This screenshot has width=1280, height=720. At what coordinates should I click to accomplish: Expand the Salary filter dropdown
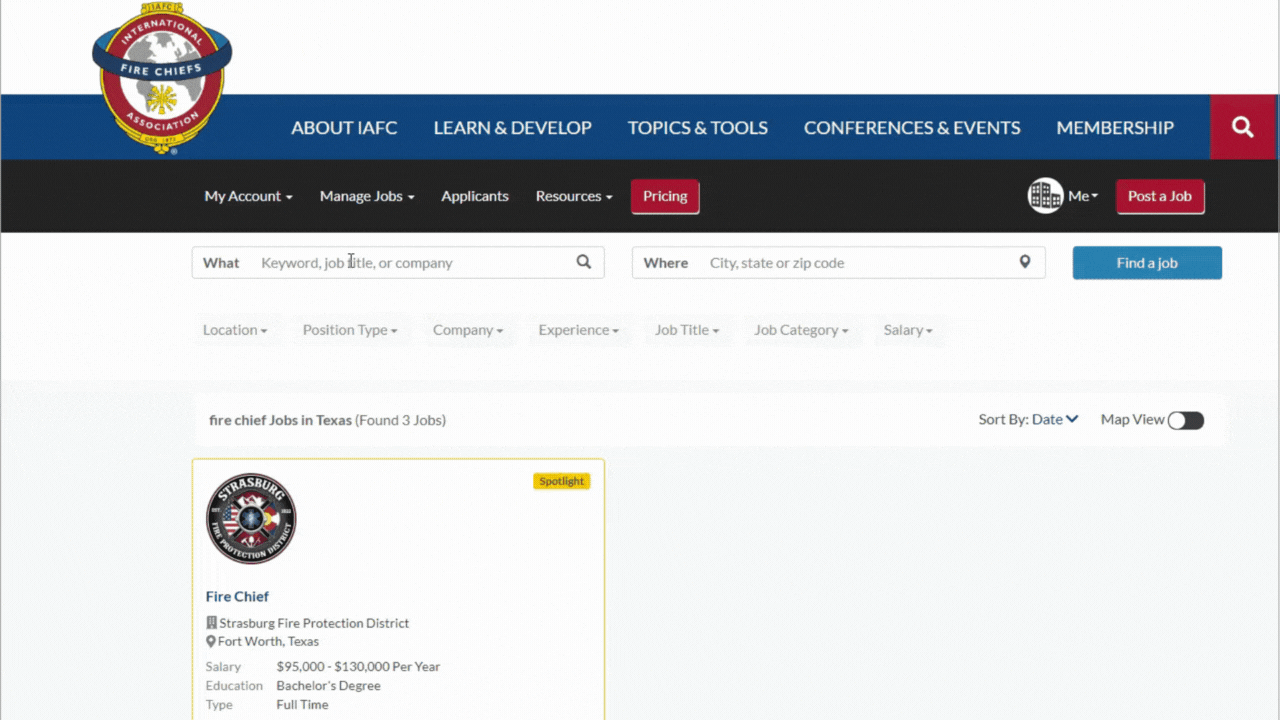[x=908, y=330]
